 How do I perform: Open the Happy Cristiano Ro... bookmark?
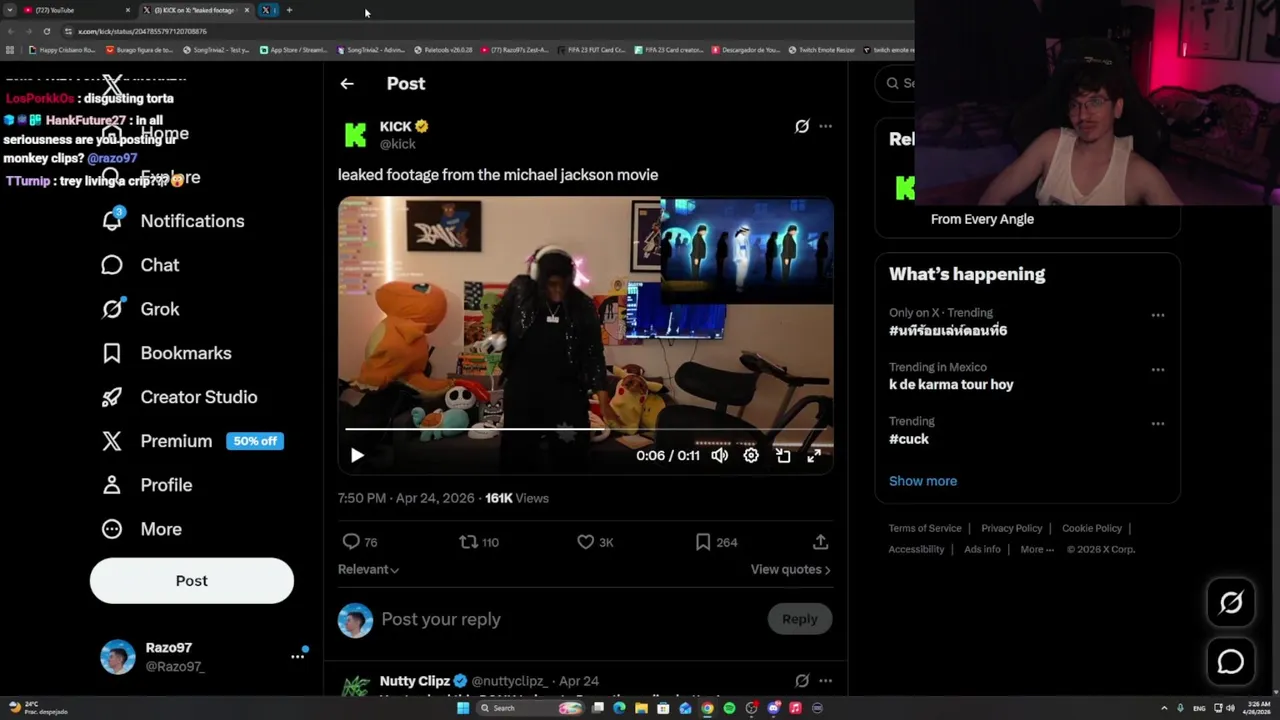pyautogui.click(x=62, y=50)
